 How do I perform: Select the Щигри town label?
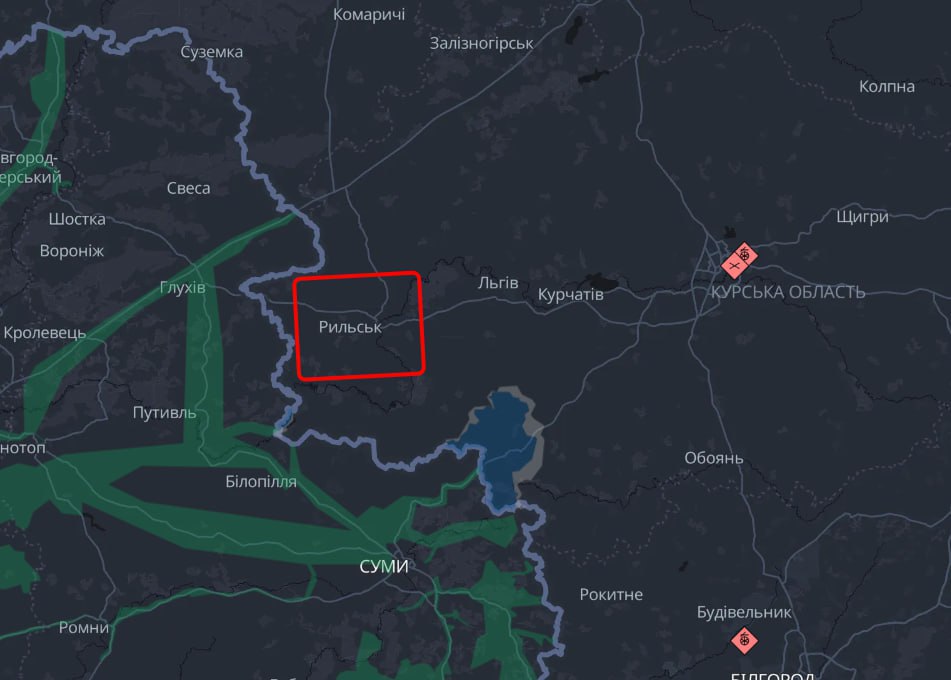click(862, 217)
